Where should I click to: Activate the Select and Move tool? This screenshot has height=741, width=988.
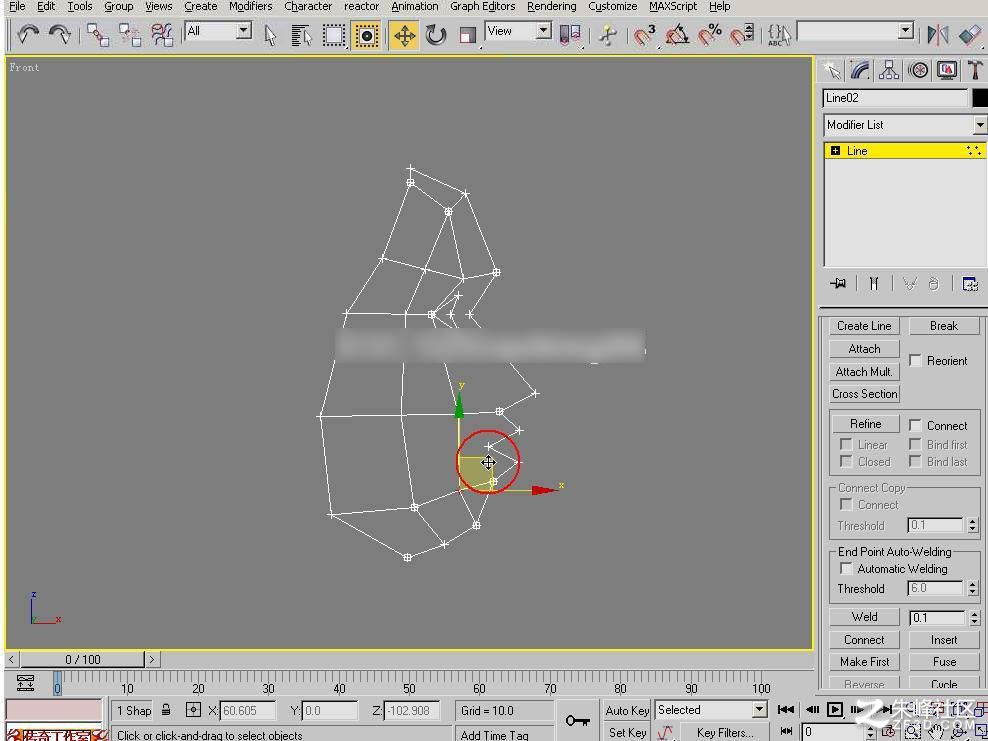[x=404, y=35]
